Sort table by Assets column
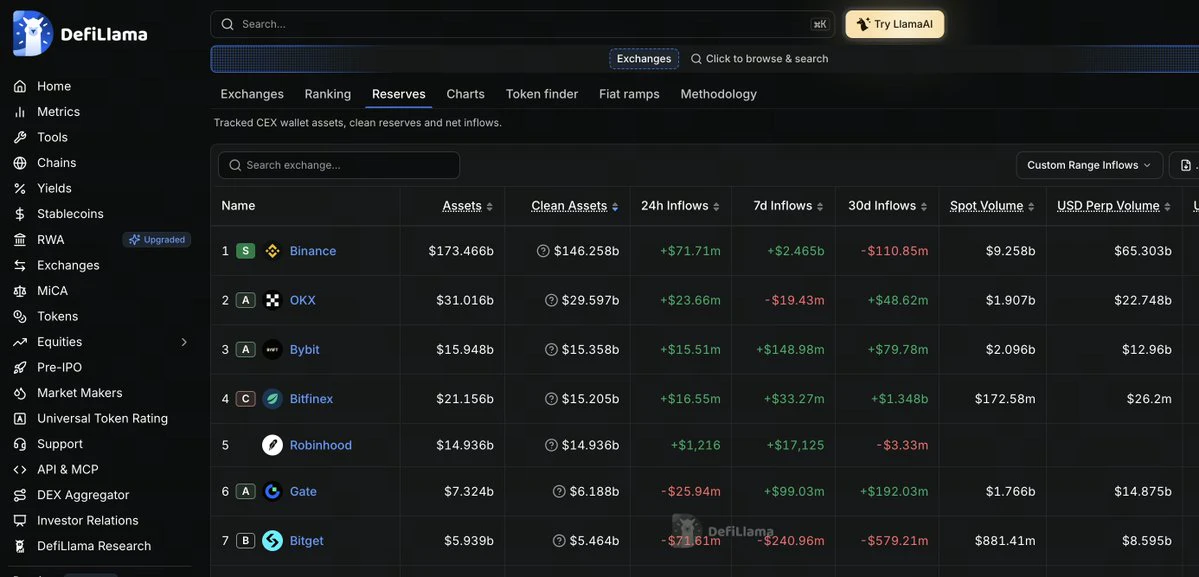This screenshot has width=1199, height=577. [x=467, y=206]
